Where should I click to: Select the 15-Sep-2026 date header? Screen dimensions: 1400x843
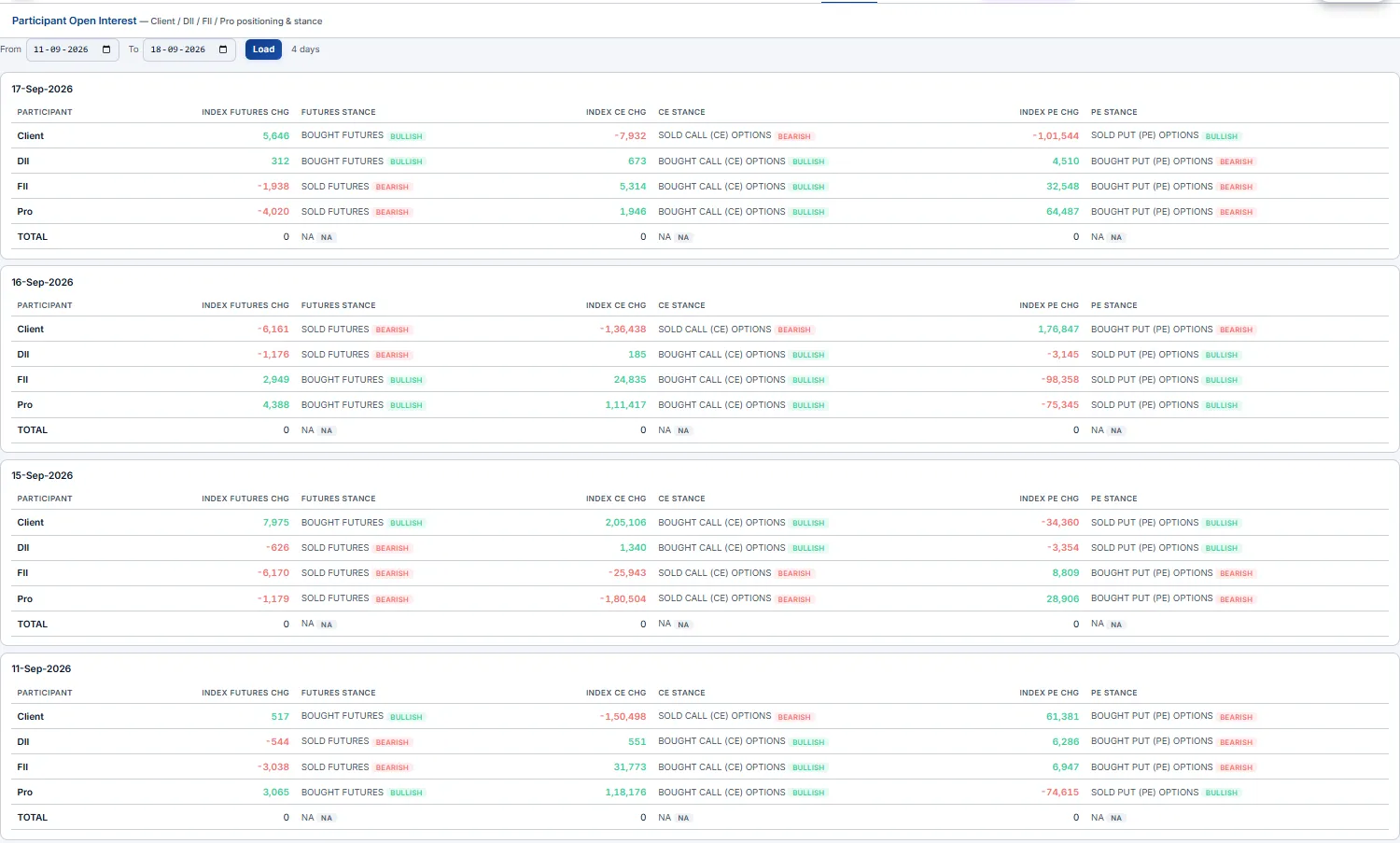42,475
